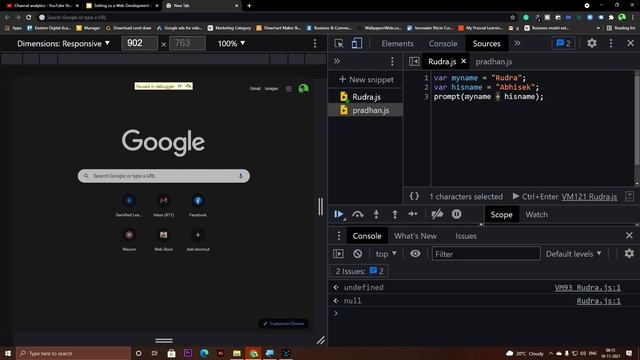Toggle deactivate breakpoints icon
This screenshot has height=360, width=640.
coord(437,214)
